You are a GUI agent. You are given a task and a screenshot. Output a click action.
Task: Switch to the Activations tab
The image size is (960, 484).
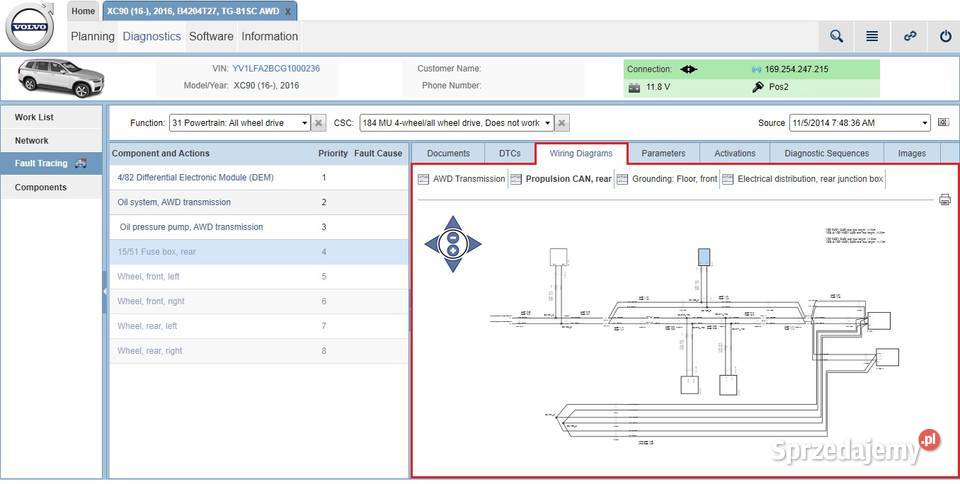click(x=735, y=153)
